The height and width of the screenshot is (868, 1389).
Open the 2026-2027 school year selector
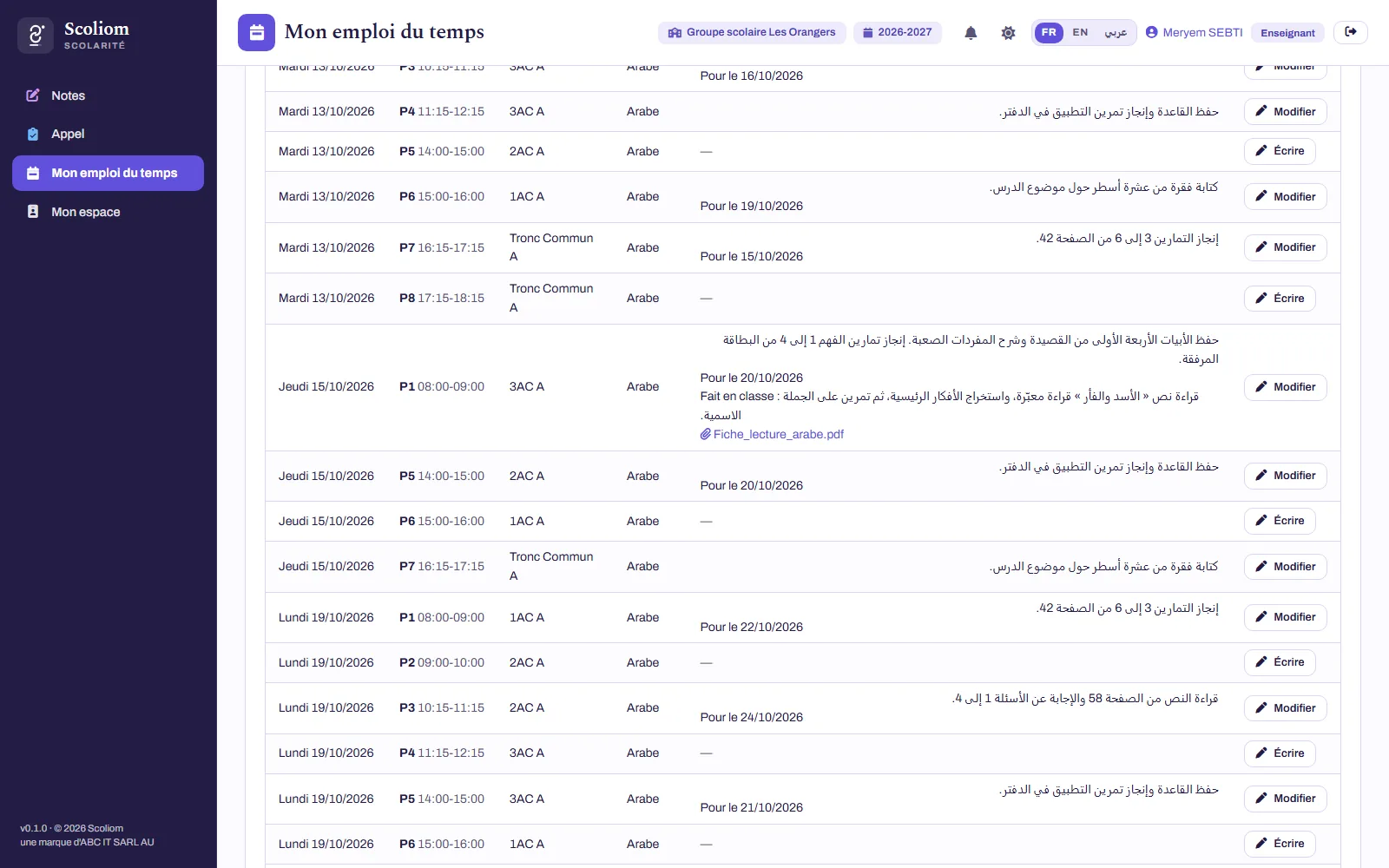898,33
